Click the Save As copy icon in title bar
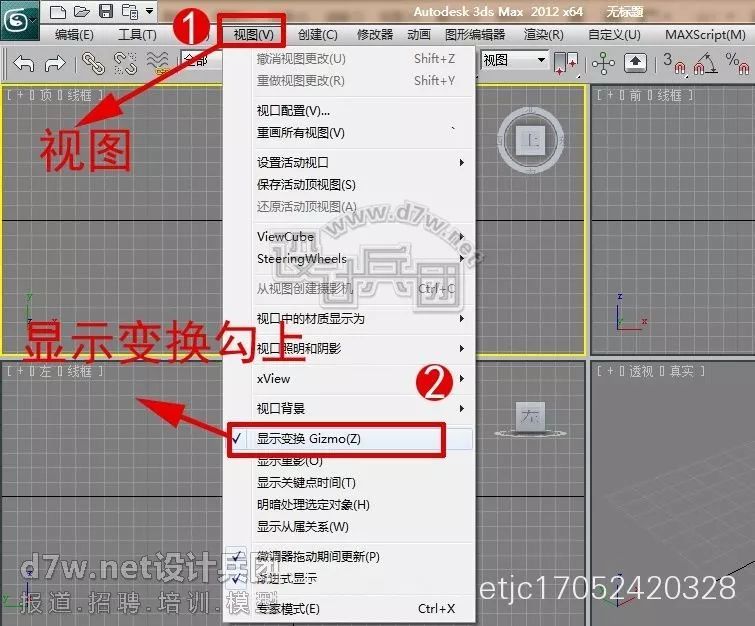The width and height of the screenshot is (755, 626). point(130,11)
